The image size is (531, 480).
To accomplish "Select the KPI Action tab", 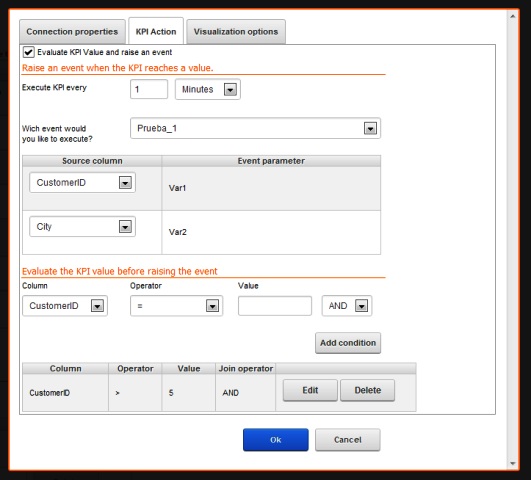I will (156, 32).
